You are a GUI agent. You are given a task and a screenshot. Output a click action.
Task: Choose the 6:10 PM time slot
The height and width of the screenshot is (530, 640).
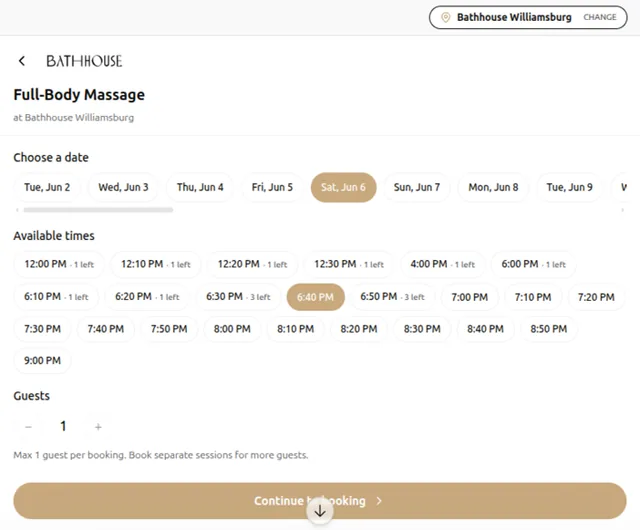tap(56, 297)
